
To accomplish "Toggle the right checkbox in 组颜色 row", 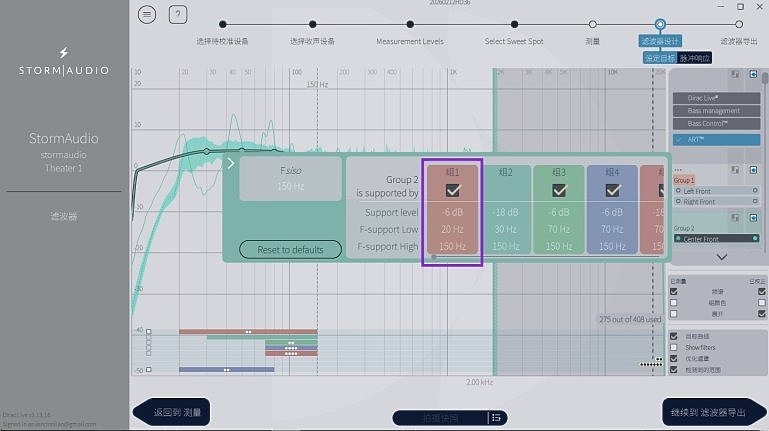I will [x=762, y=303].
